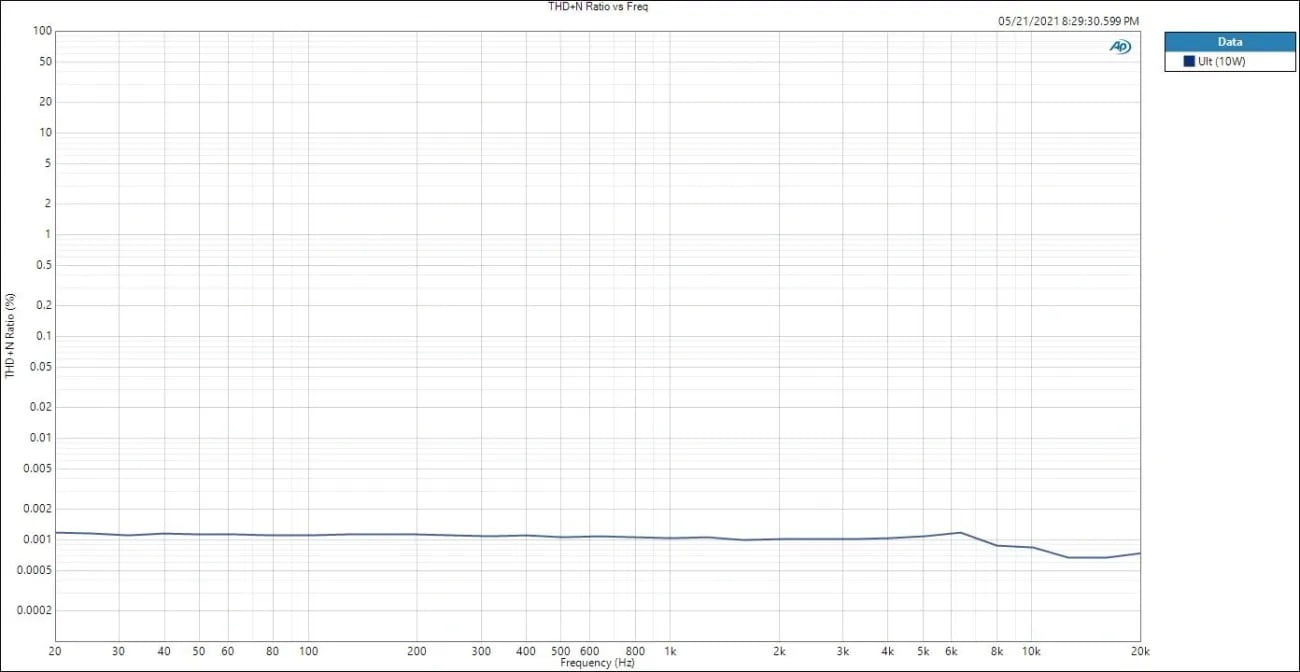
Task: Select the THD+N Ratio vs Freq title
Action: pyautogui.click(x=594, y=7)
